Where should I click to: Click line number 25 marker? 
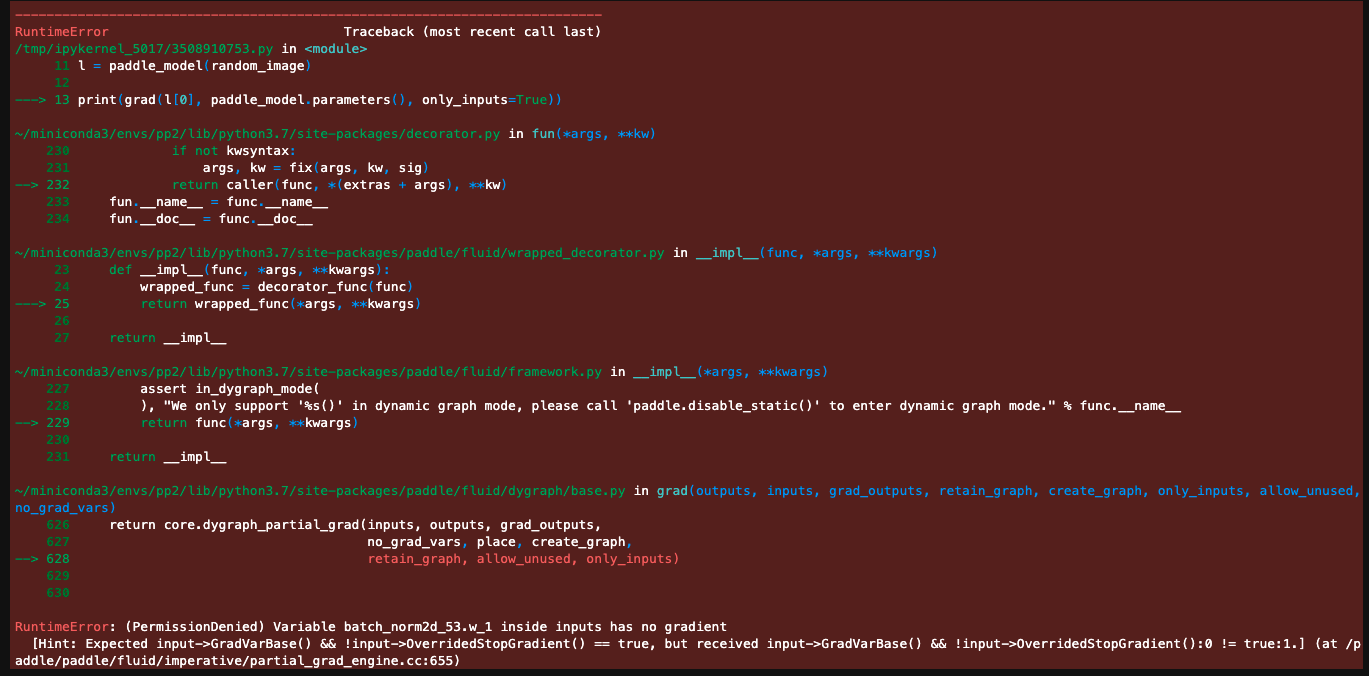point(49,303)
